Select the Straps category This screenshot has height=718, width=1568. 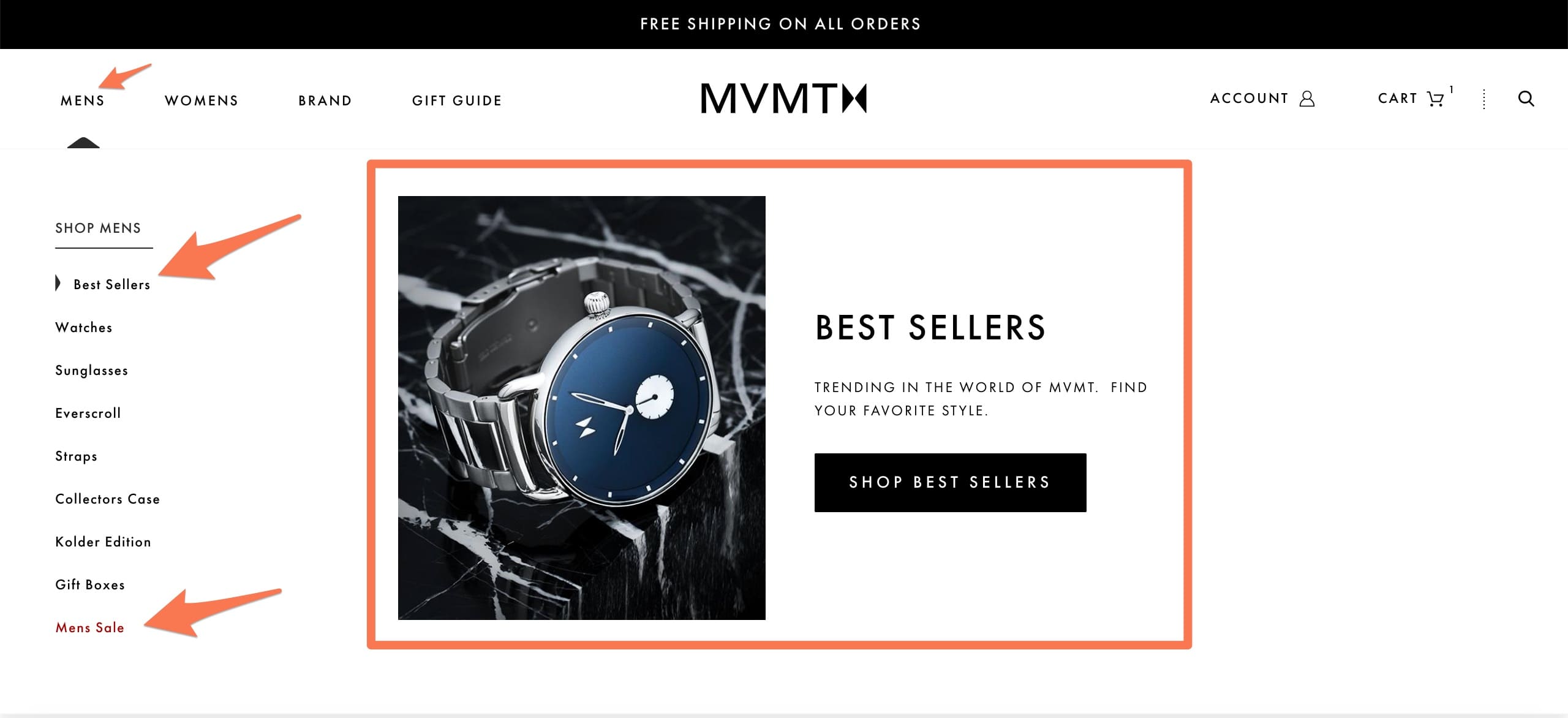(77, 456)
